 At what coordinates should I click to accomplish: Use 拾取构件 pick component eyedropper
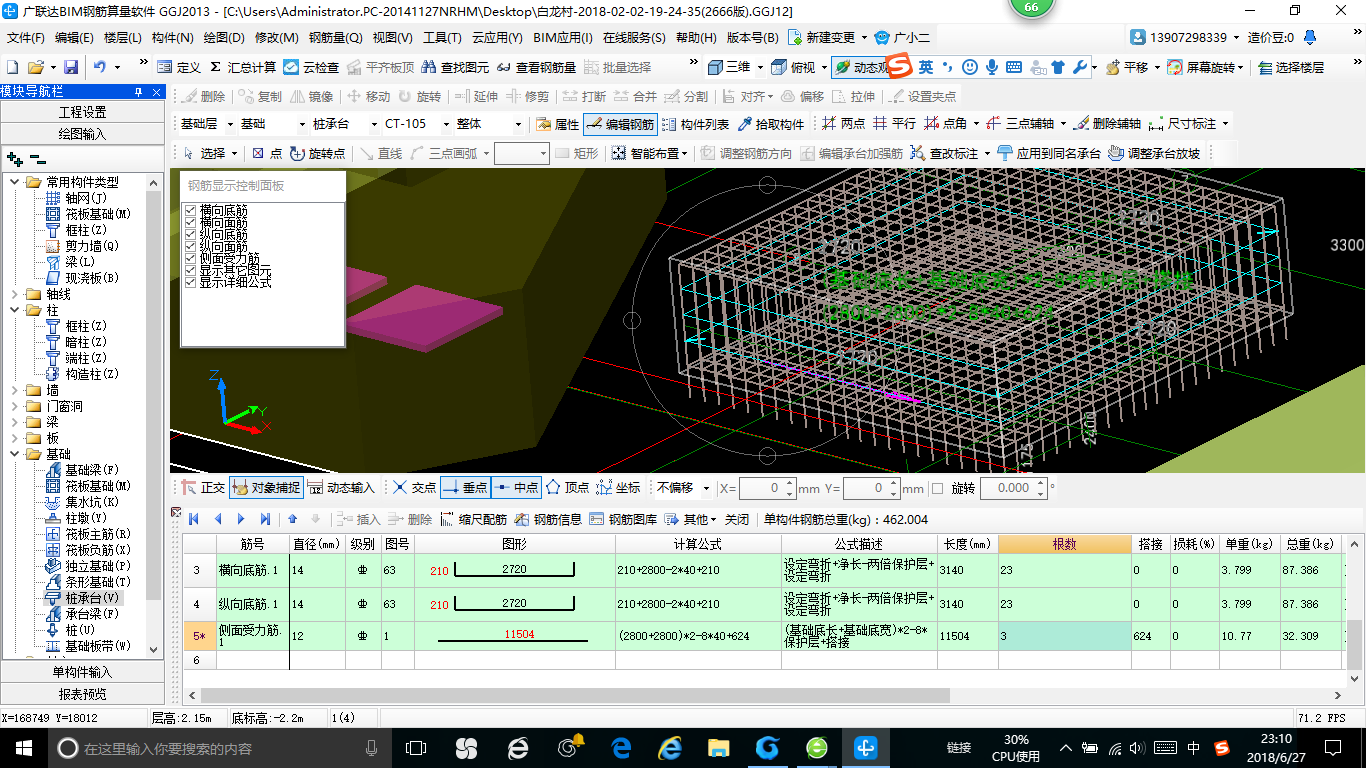pyautogui.click(x=771, y=124)
